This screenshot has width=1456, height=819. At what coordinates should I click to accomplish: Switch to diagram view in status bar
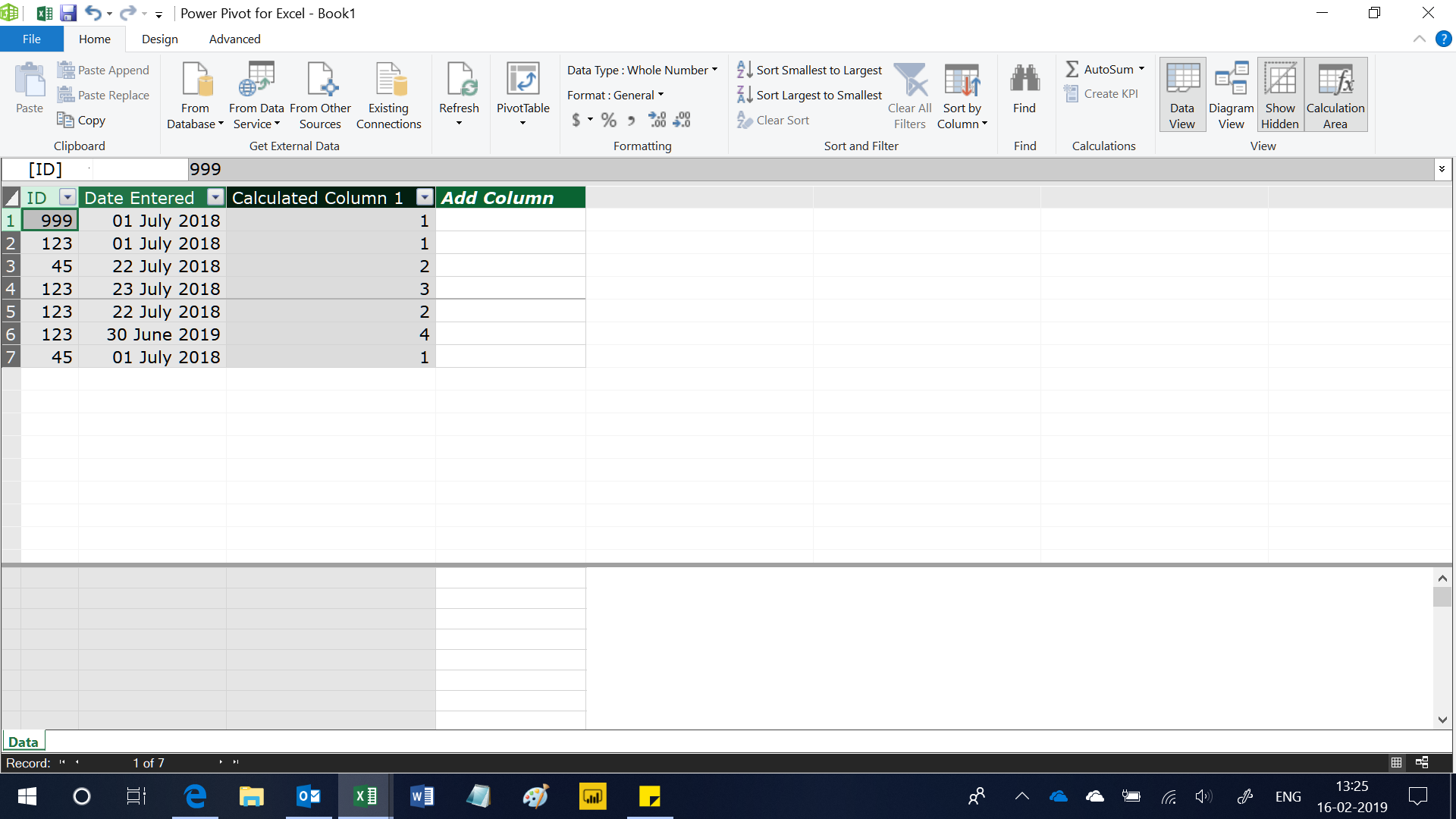[x=1422, y=762]
